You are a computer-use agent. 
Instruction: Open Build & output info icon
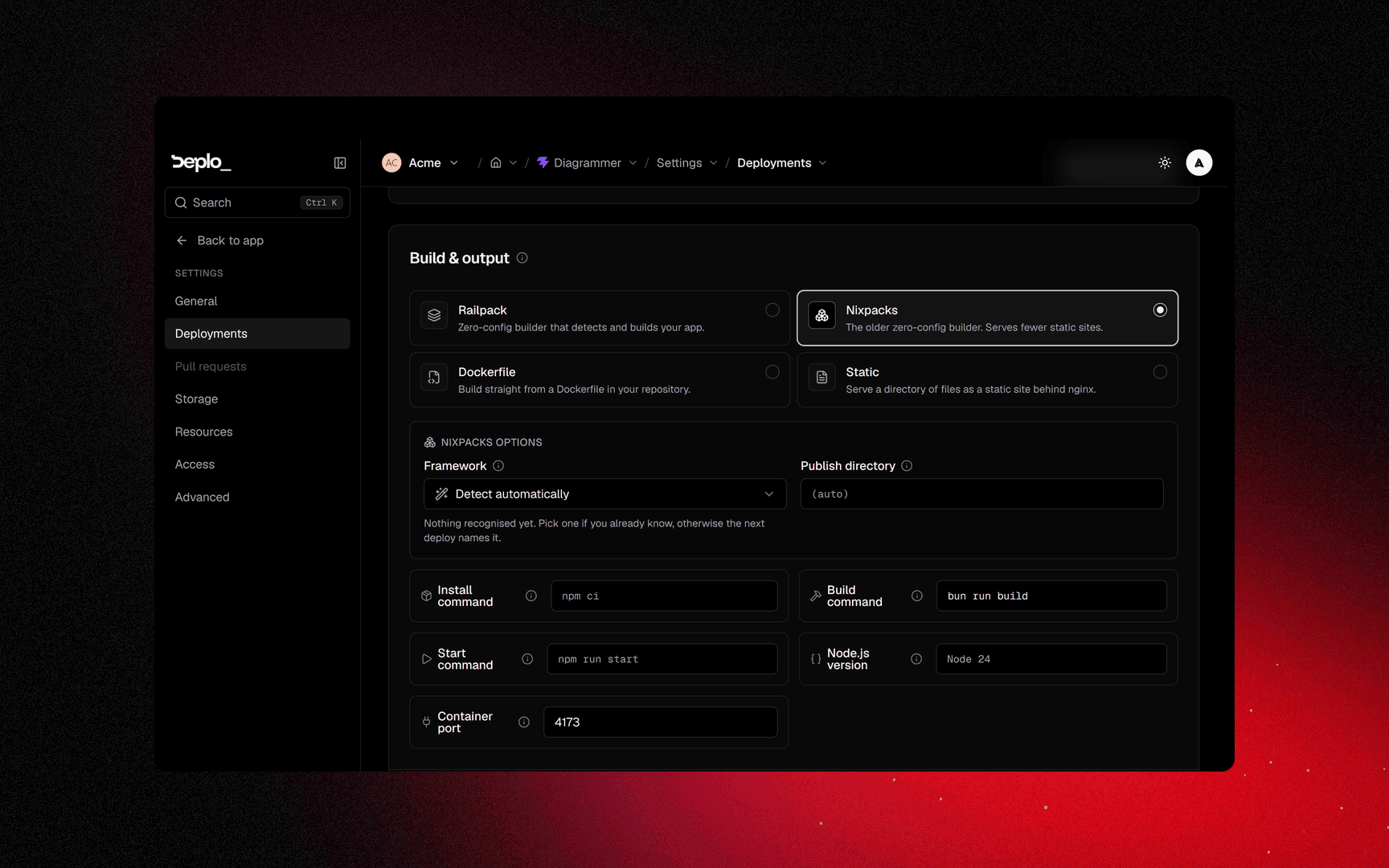point(522,258)
